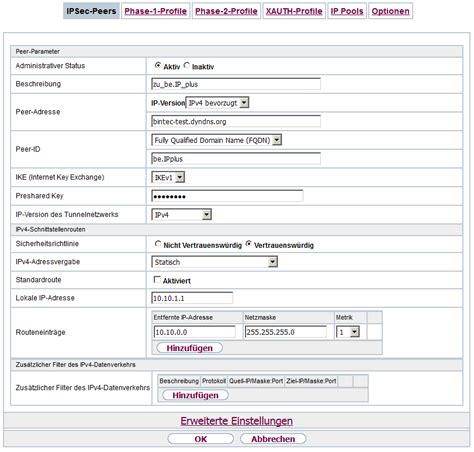Click the Routeneinträge label
Viewport: 474px width, 452px height.
click(40, 332)
